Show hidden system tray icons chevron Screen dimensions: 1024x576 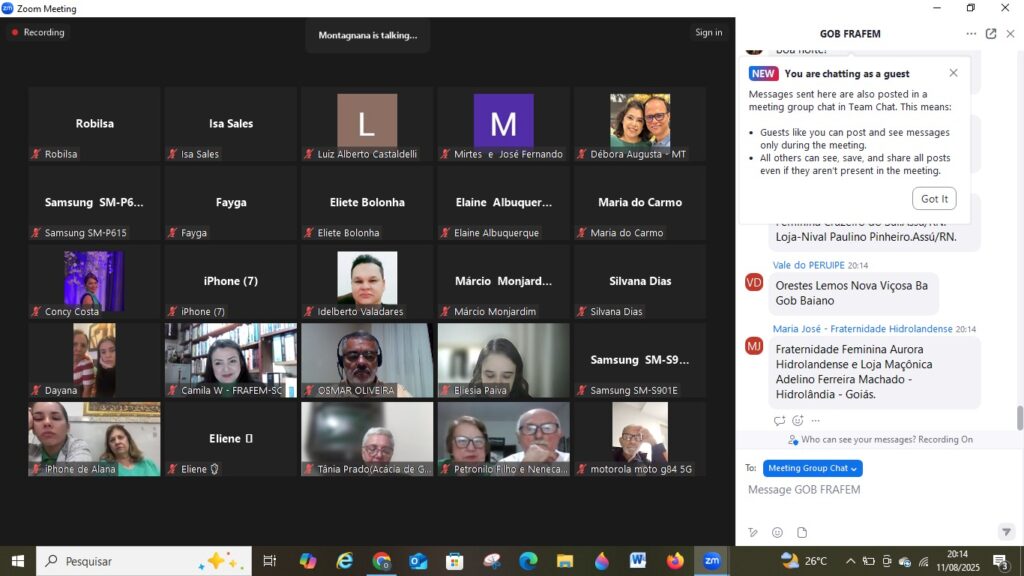(850, 561)
